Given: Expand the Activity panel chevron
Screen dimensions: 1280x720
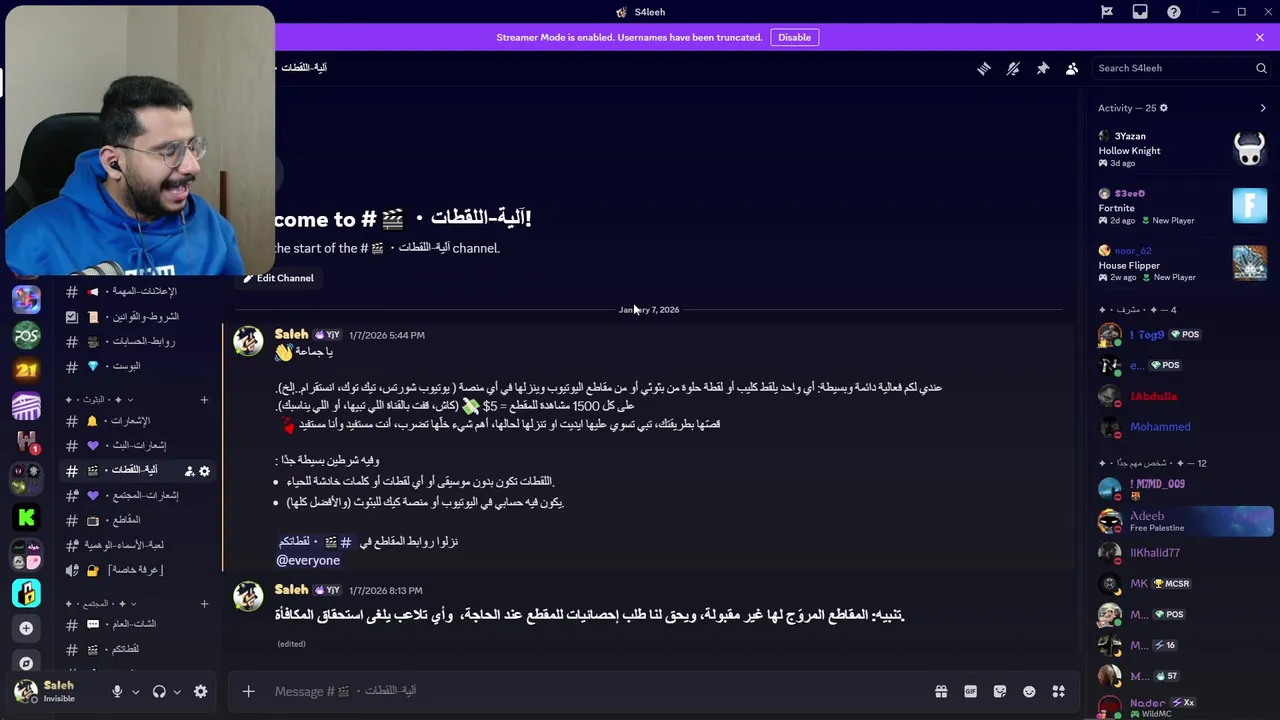Looking at the screenshot, I should (1263, 108).
